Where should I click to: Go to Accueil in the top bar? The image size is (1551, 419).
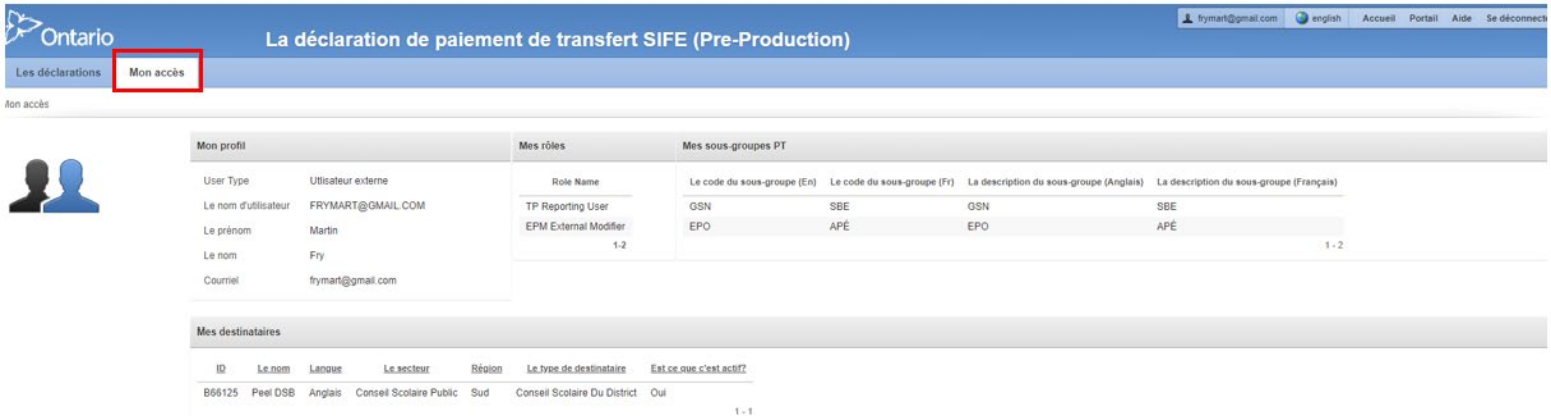[x=1380, y=19]
